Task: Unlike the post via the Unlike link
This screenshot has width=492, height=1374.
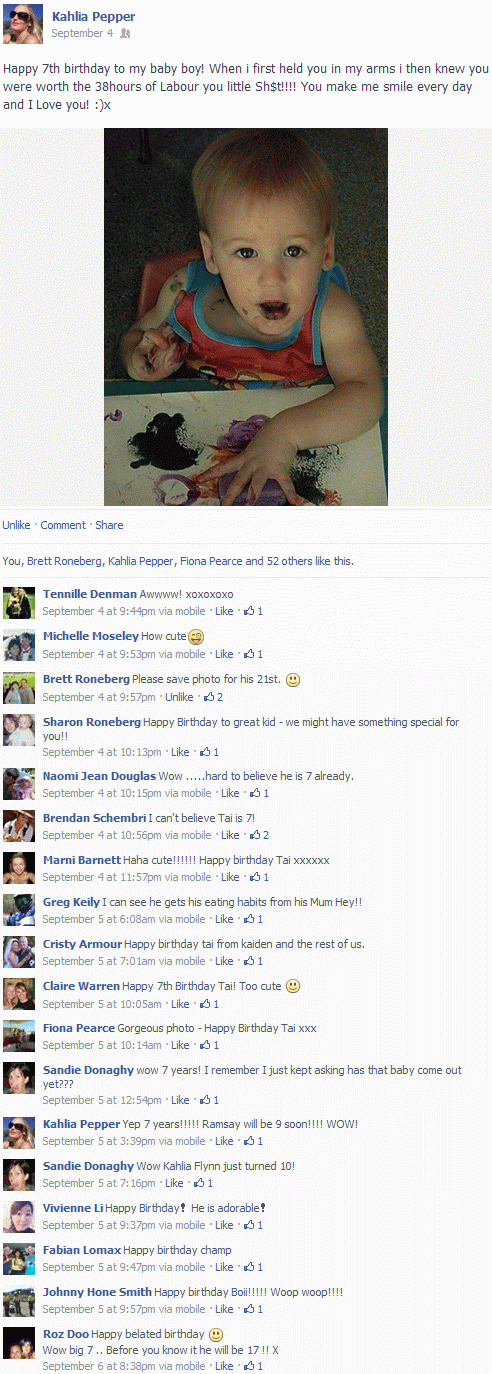Action: pyautogui.click(x=16, y=525)
